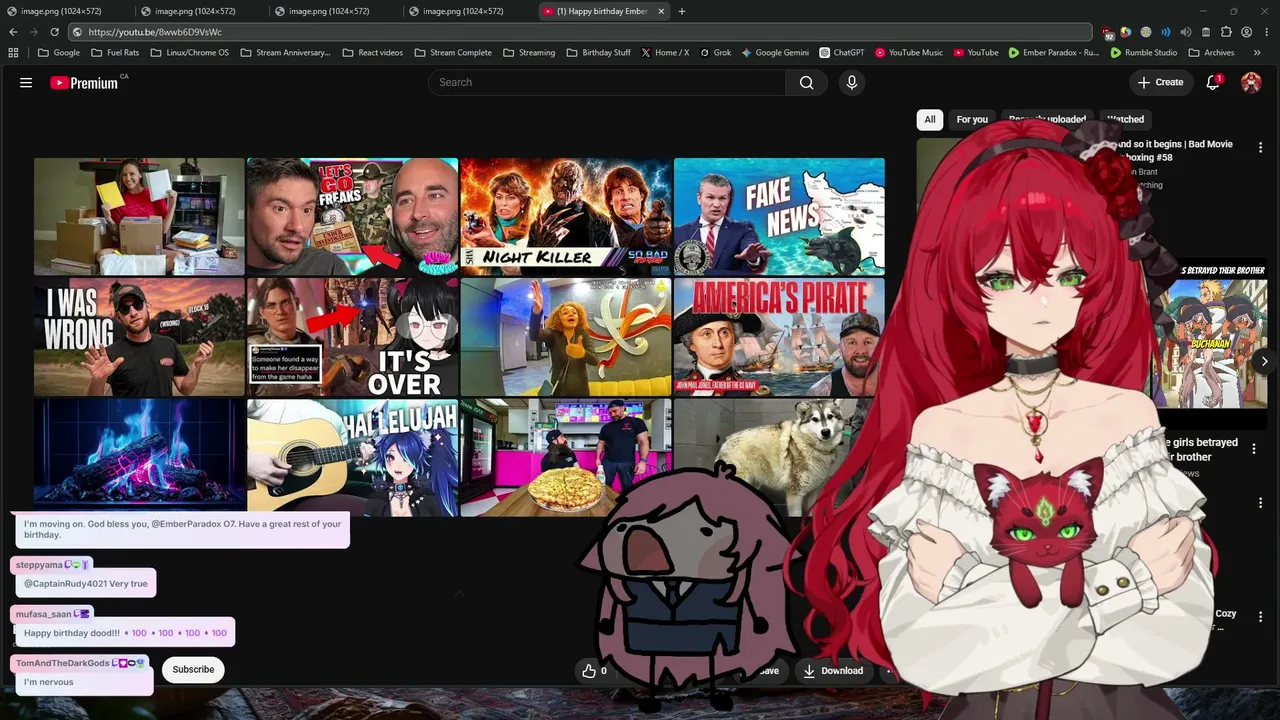This screenshot has width=1280, height=720.
Task: Open the Grok bookmark
Action: click(716, 53)
